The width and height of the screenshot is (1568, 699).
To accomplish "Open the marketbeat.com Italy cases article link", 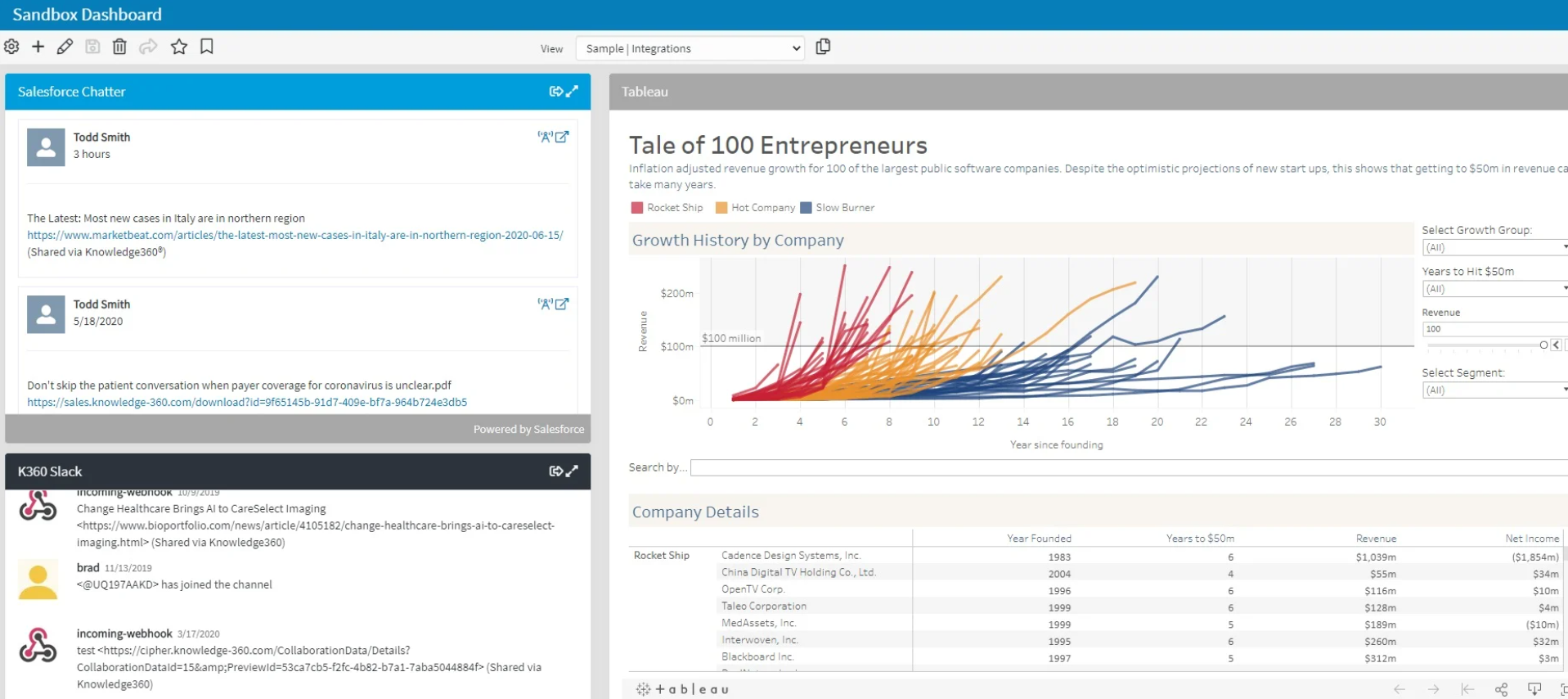I will [x=295, y=235].
